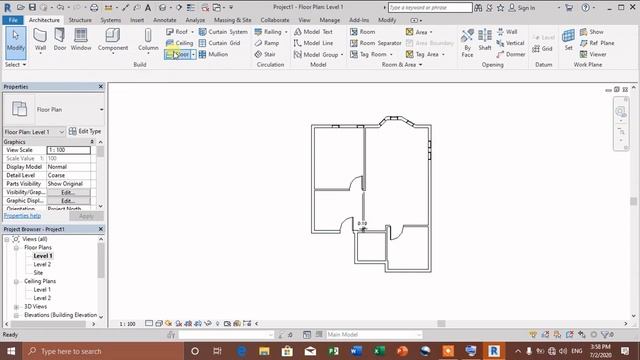Switch to the Systems tab

click(x=111, y=20)
